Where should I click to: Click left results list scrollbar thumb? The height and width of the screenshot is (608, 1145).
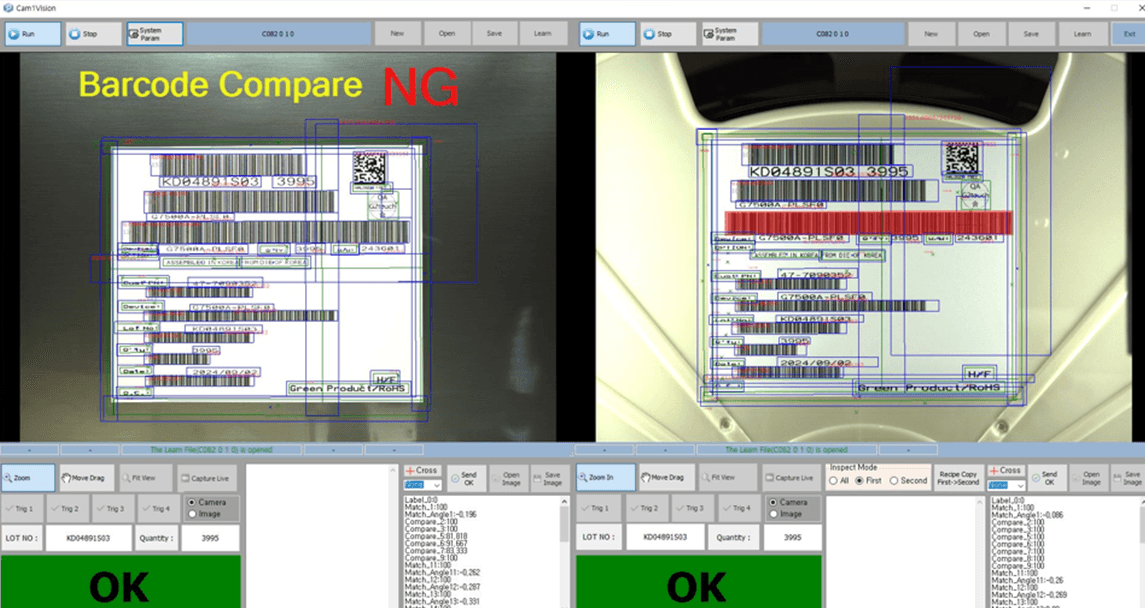click(564, 524)
